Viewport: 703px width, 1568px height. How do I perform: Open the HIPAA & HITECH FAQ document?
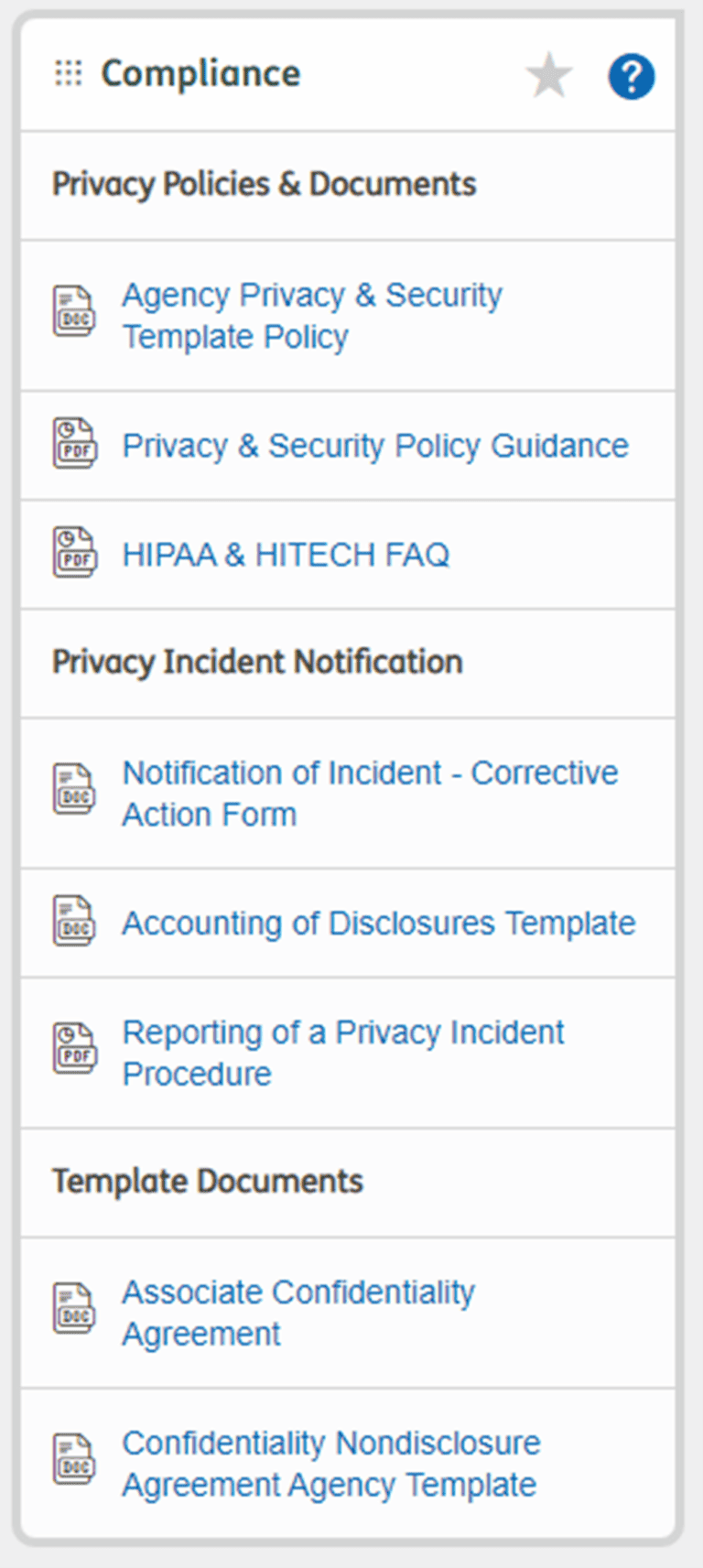pos(285,555)
